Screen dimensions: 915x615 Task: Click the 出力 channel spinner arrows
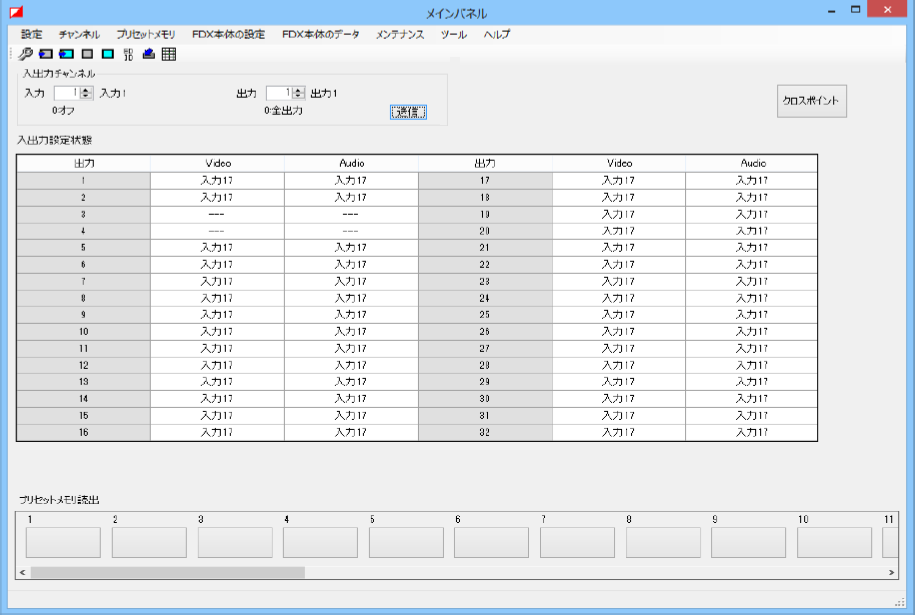299,93
